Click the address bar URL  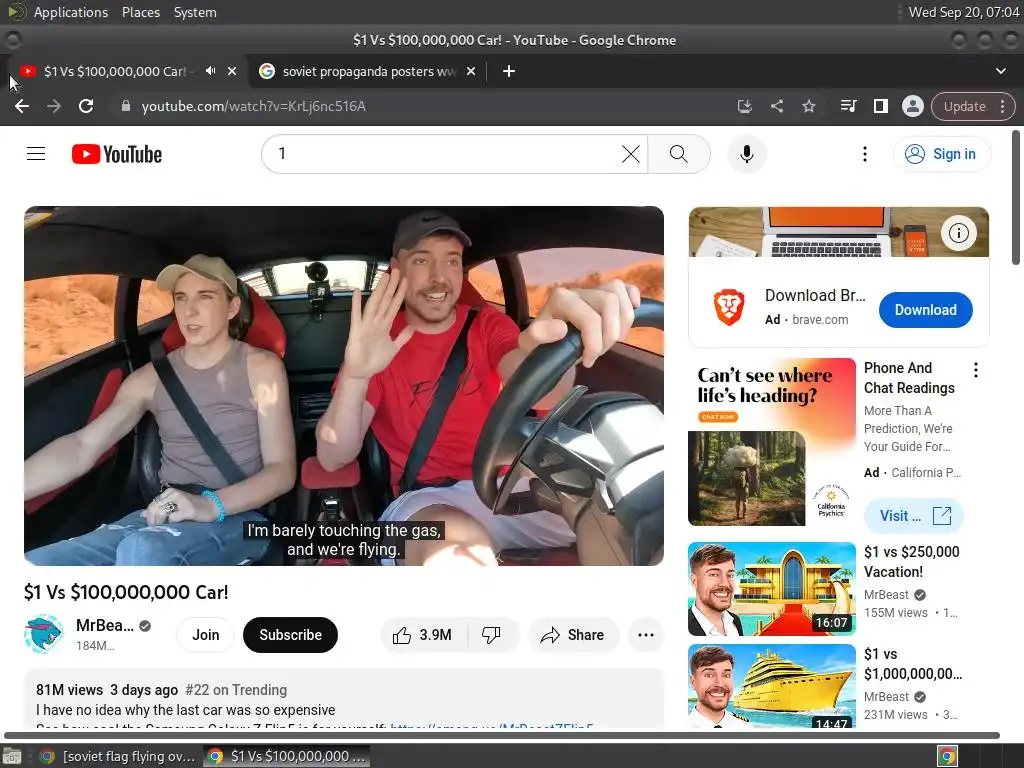(253, 106)
